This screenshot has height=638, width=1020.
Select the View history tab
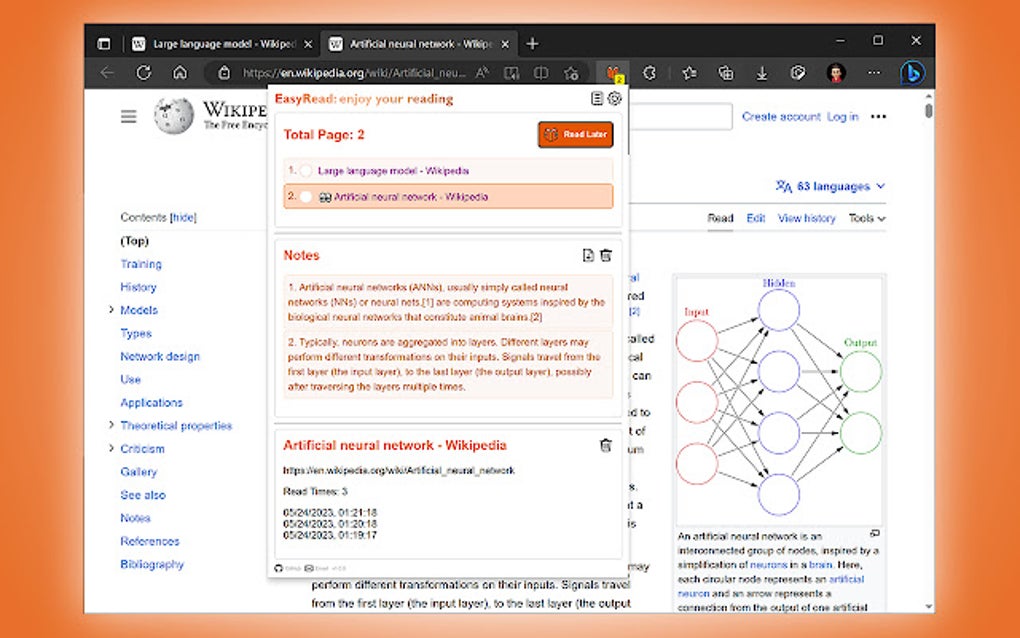[x=806, y=218]
